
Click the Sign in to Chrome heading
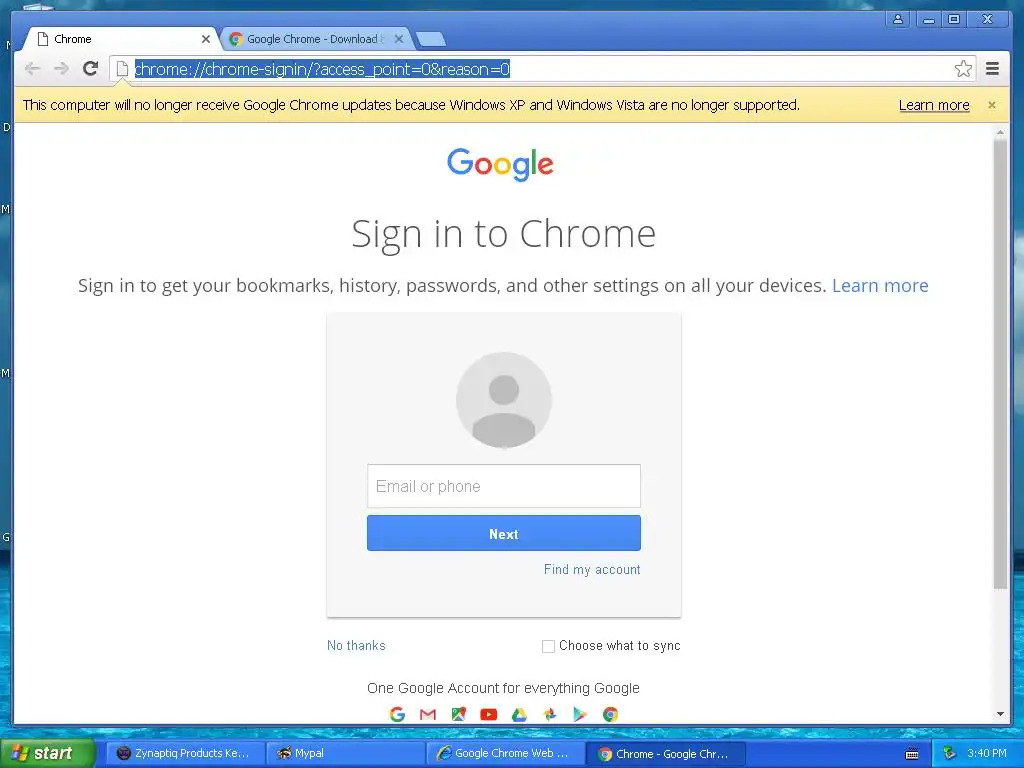click(x=504, y=234)
